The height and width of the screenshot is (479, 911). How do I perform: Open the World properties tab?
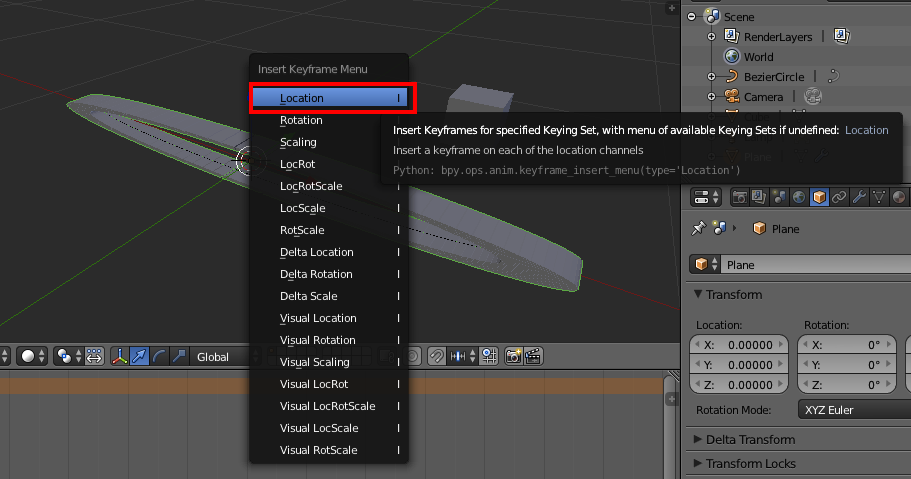799,197
